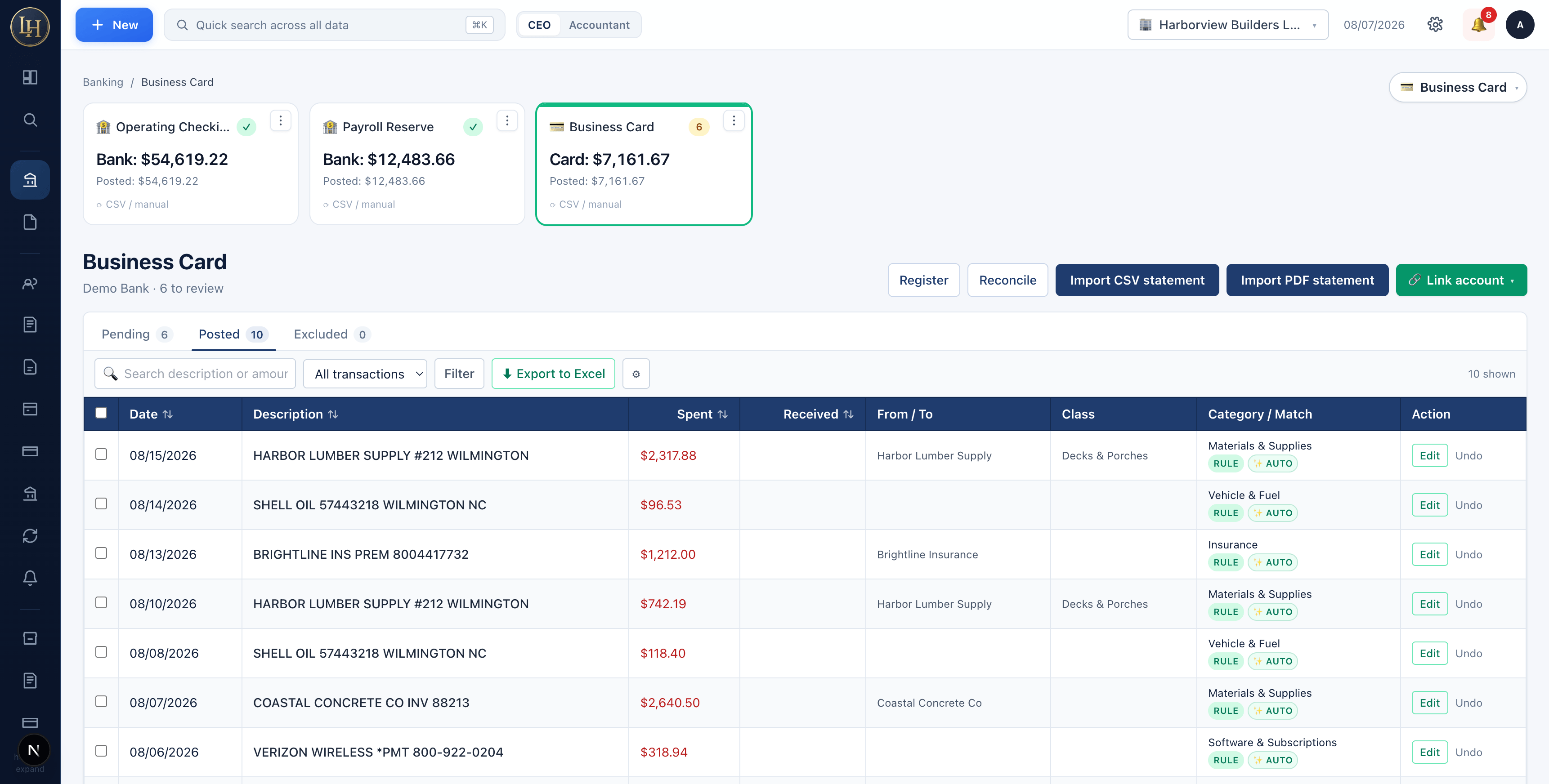Check the 08/15/2026 Harbor Lumber row
Image resolution: width=1549 pixels, height=784 pixels.
point(101,454)
